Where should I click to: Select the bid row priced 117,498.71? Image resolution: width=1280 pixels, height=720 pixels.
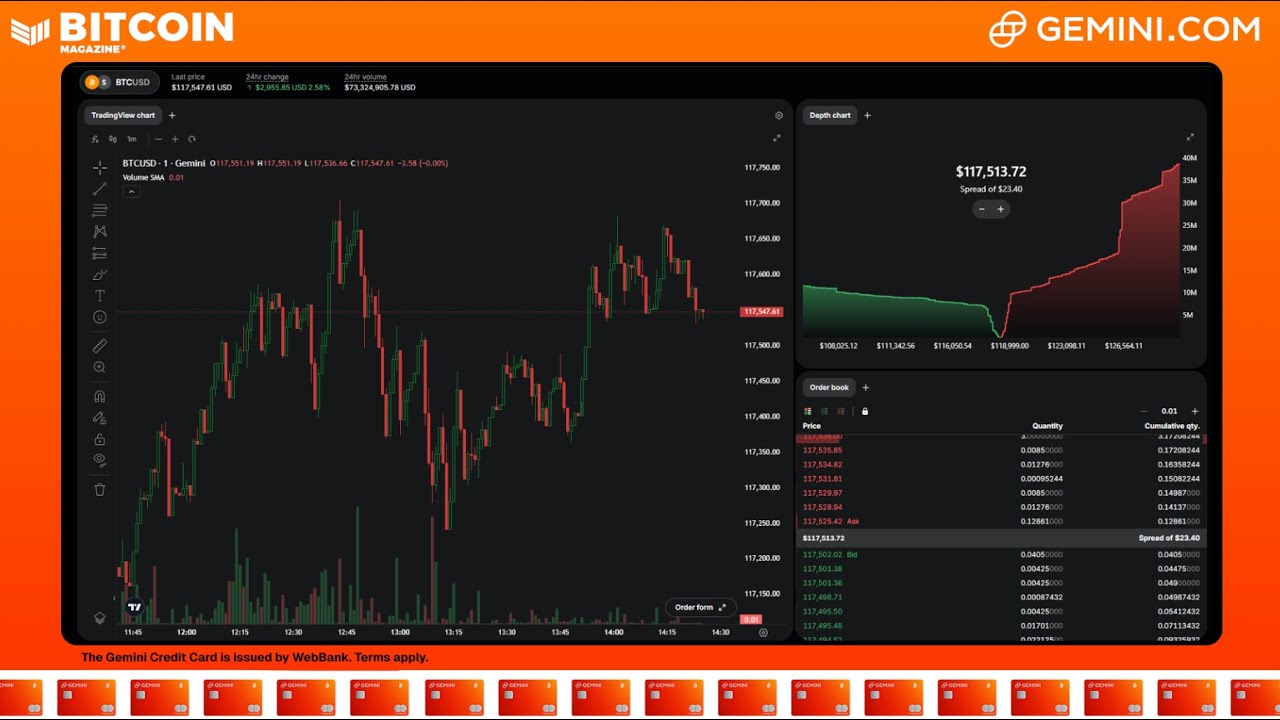click(1001, 597)
